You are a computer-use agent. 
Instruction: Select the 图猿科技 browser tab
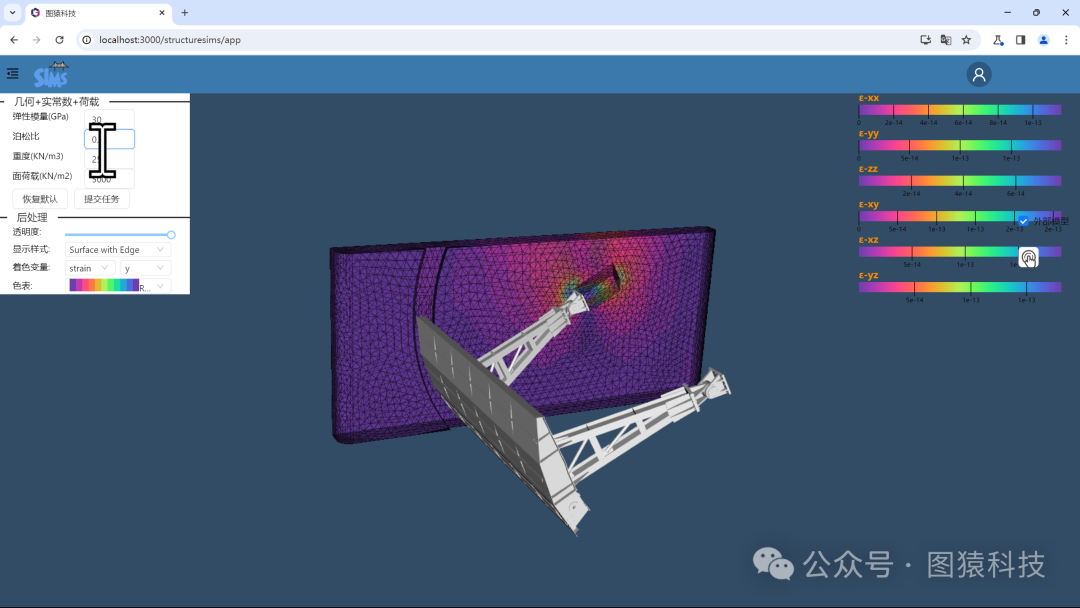pyautogui.click(x=98, y=12)
